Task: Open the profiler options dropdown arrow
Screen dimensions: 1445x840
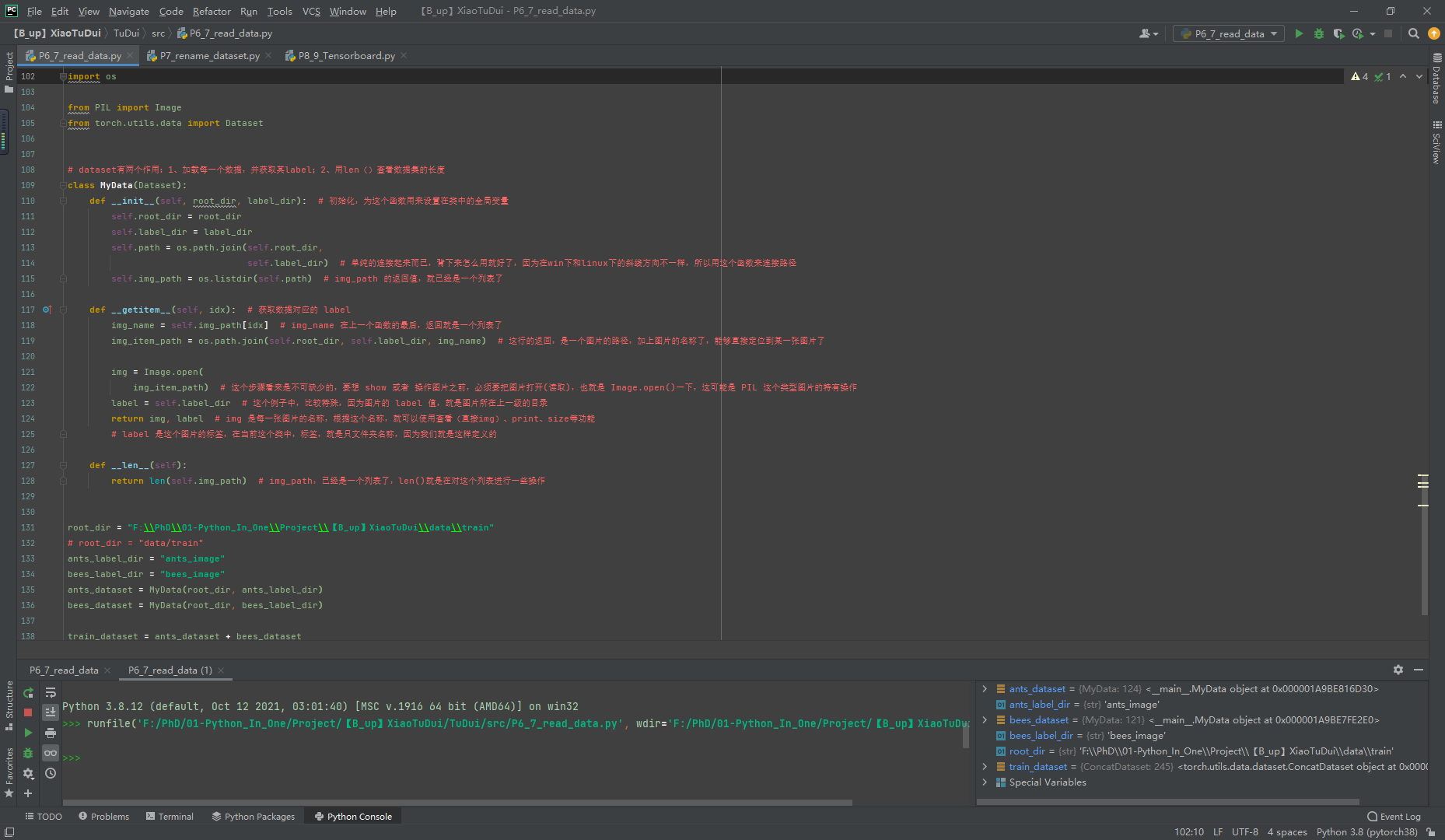Action: [1373, 33]
